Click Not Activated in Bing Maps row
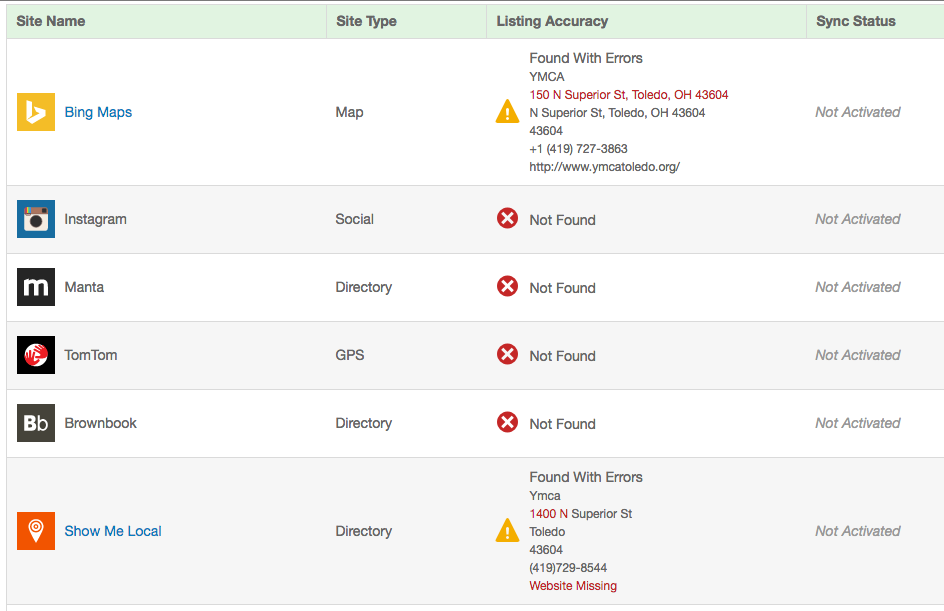The height and width of the screenshot is (611, 944). click(x=857, y=112)
